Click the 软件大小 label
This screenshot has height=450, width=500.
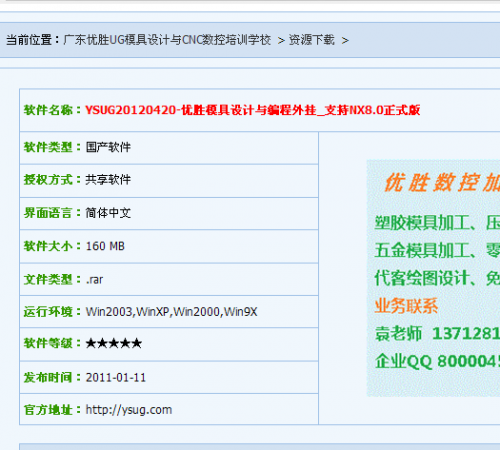pos(52,246)
